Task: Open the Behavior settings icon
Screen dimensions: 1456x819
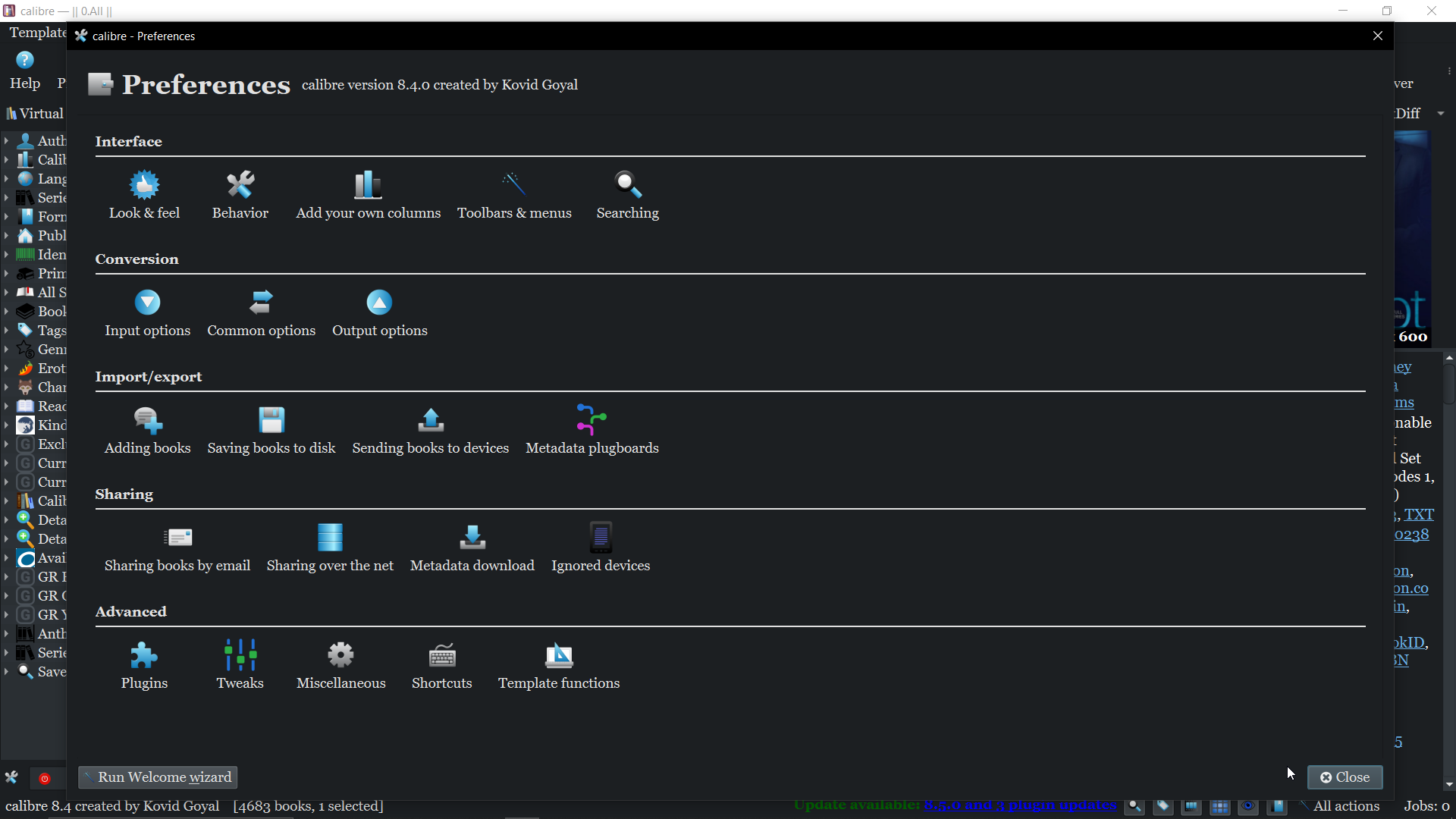Action: 240,196
